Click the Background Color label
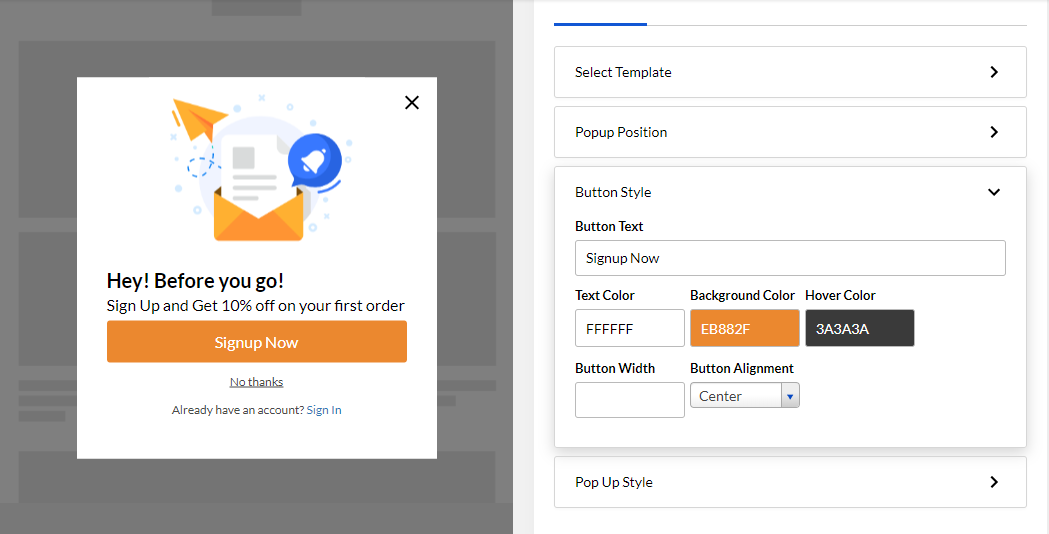This screenshot has height=534, width=1049. tap(743, 295)
